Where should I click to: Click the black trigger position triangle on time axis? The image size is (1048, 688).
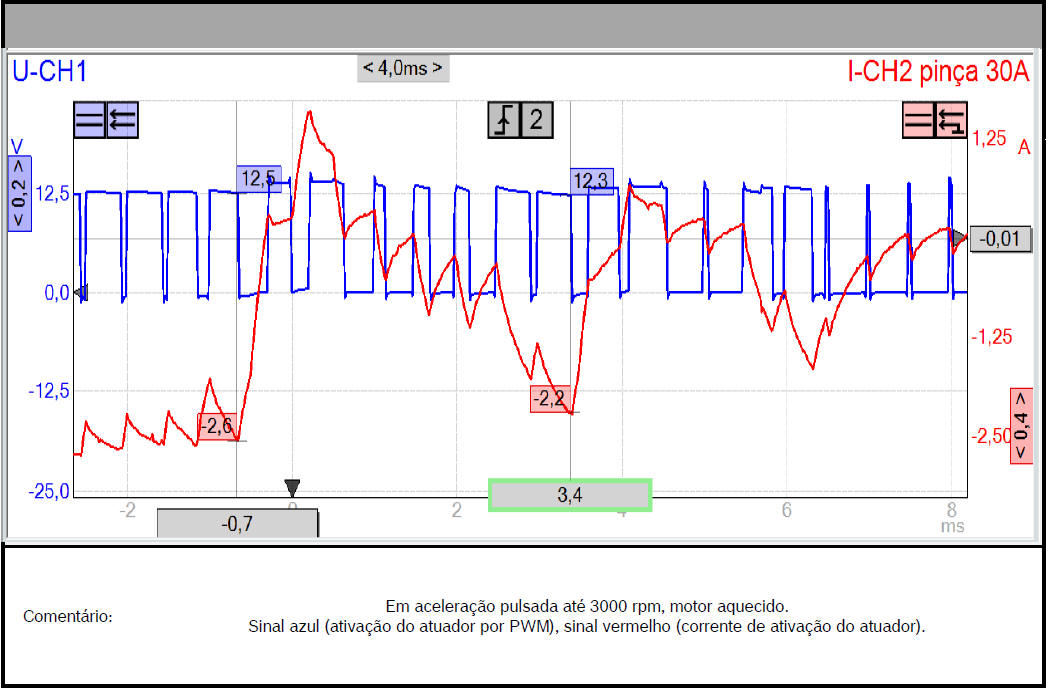[x=292, y=488]
